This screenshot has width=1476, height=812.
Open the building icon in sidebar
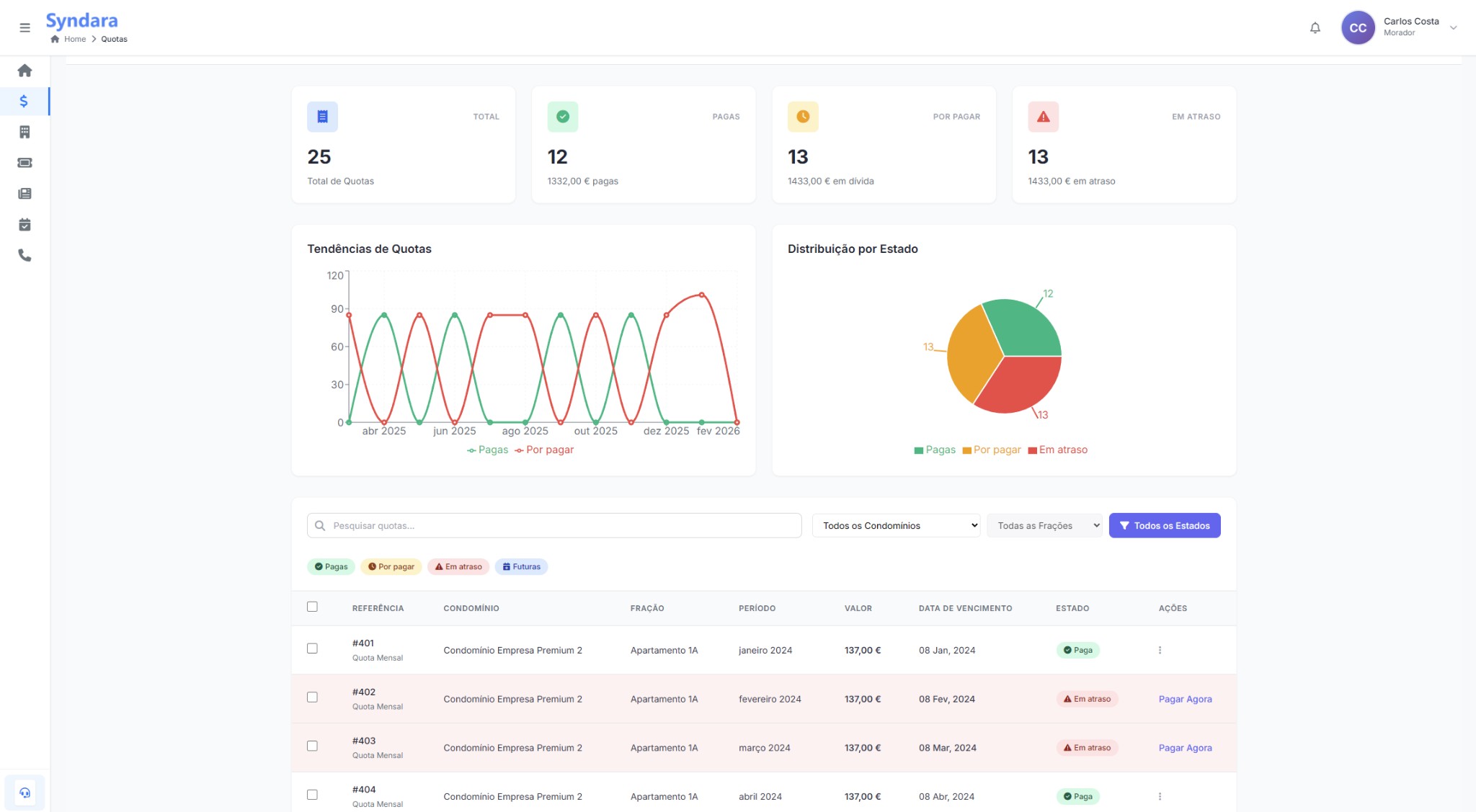point(25,132)
